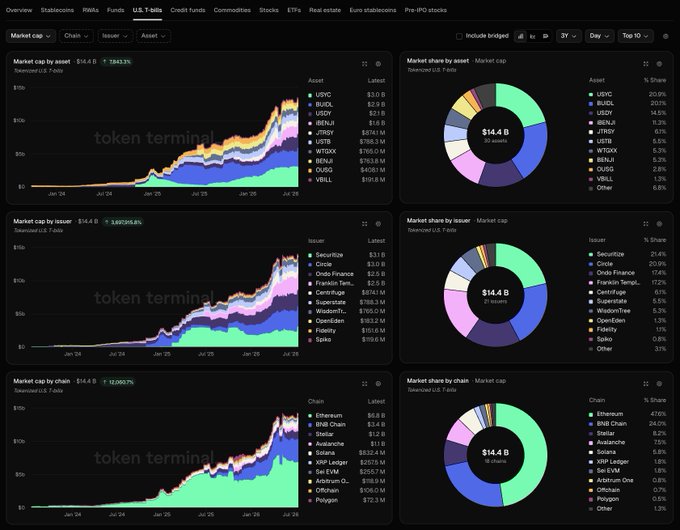680x530 pixels.
Task: Click the Market share by issuer title
Action: [x=438, y=220]
